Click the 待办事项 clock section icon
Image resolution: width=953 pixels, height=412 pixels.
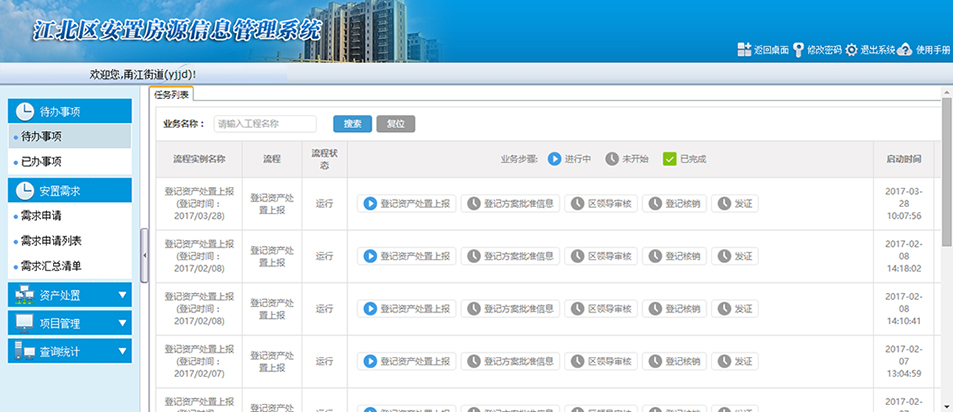[x=23, y=111]
